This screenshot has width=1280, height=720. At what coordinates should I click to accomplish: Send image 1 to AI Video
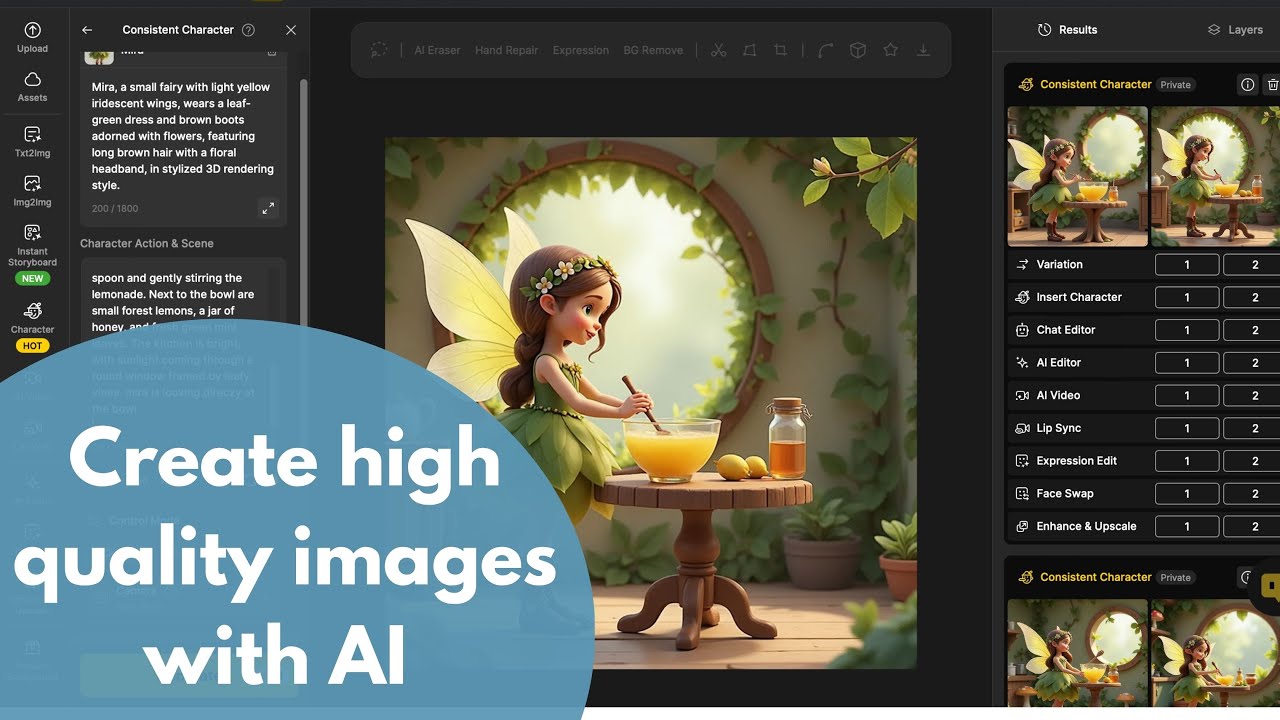coord(1187,395)
